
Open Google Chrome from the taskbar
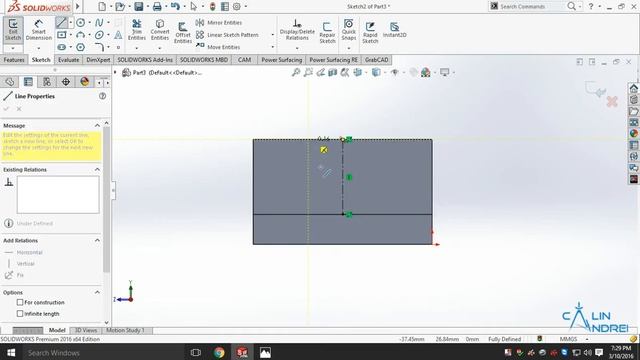219,352
